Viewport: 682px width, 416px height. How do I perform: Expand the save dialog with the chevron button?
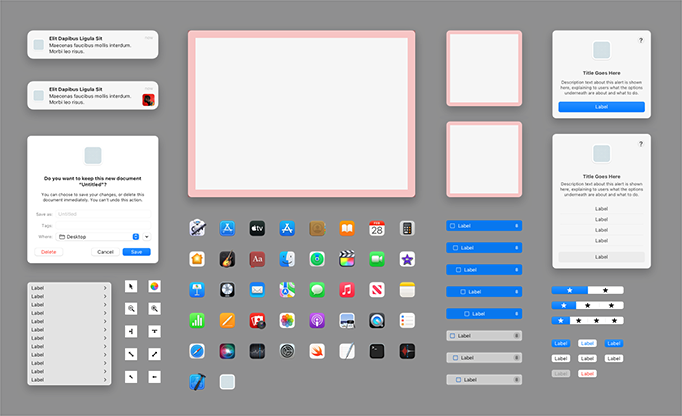[x=147, y=237]
